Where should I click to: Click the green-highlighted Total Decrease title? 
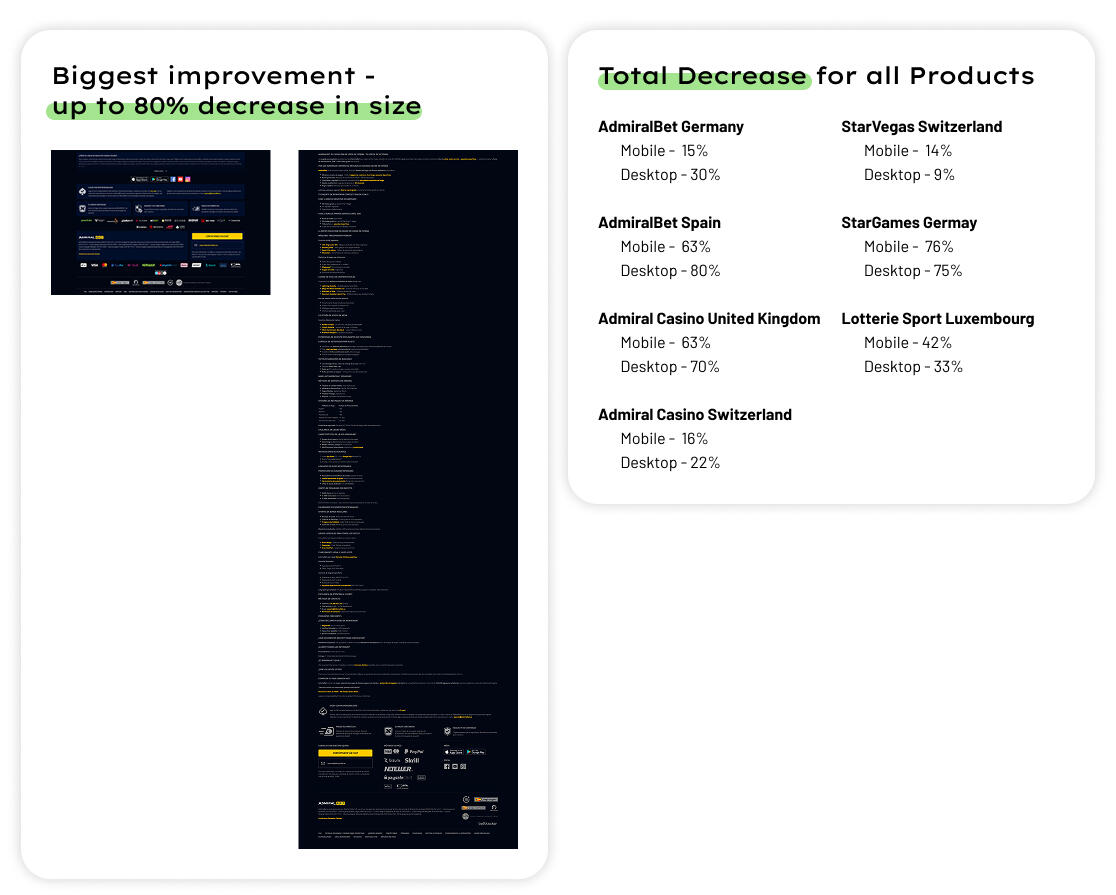point(703,76)
